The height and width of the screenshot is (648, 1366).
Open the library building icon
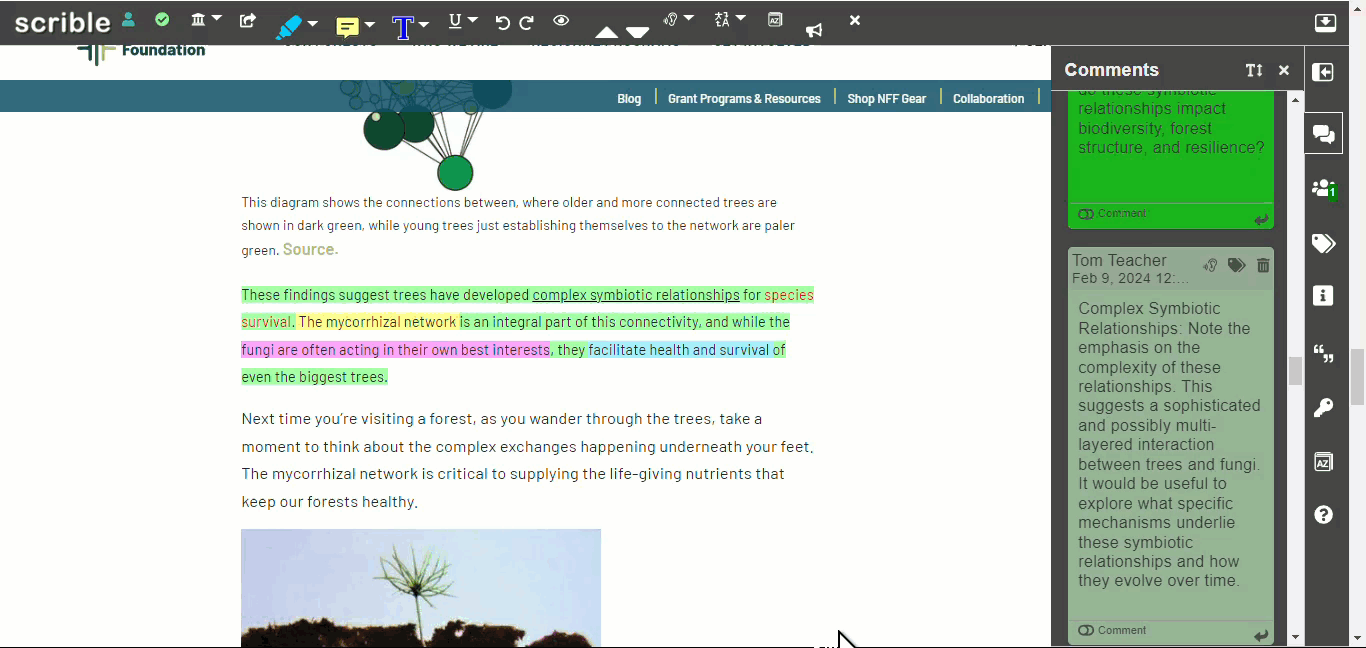[x=198, y=20]
